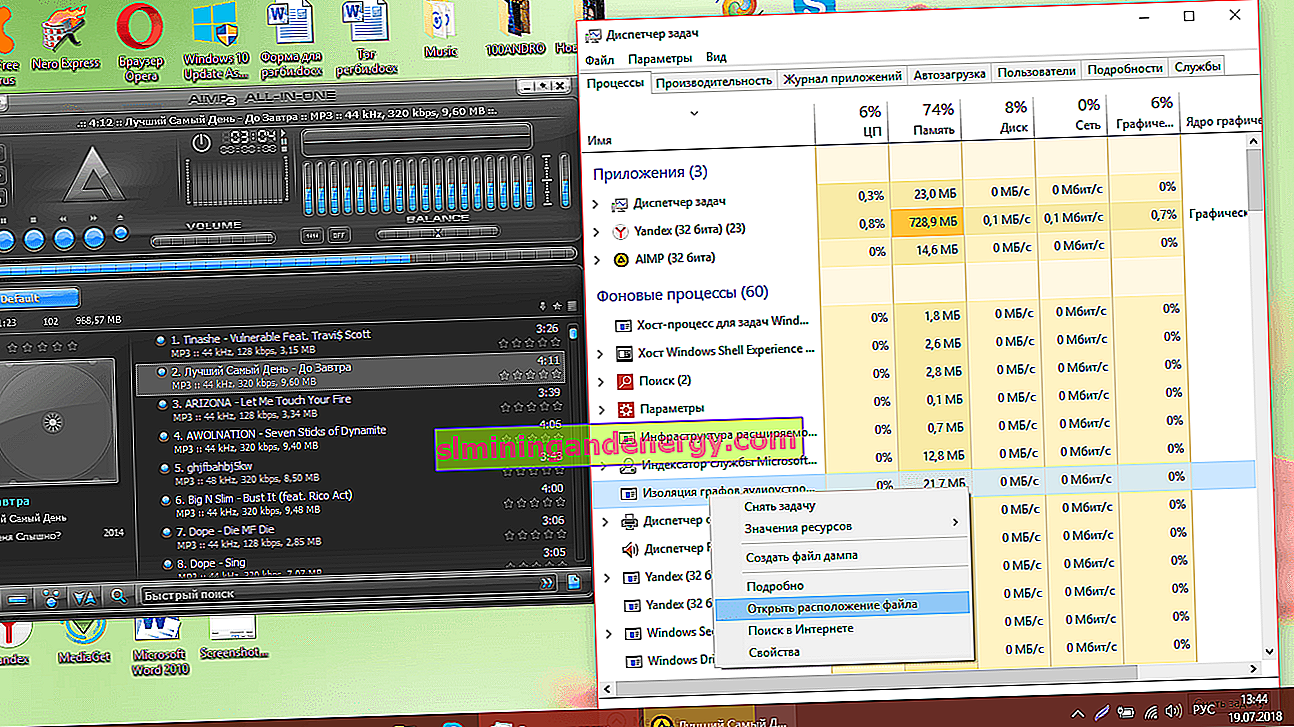Expand the Диспетчер задач application row

click(597, 203)
